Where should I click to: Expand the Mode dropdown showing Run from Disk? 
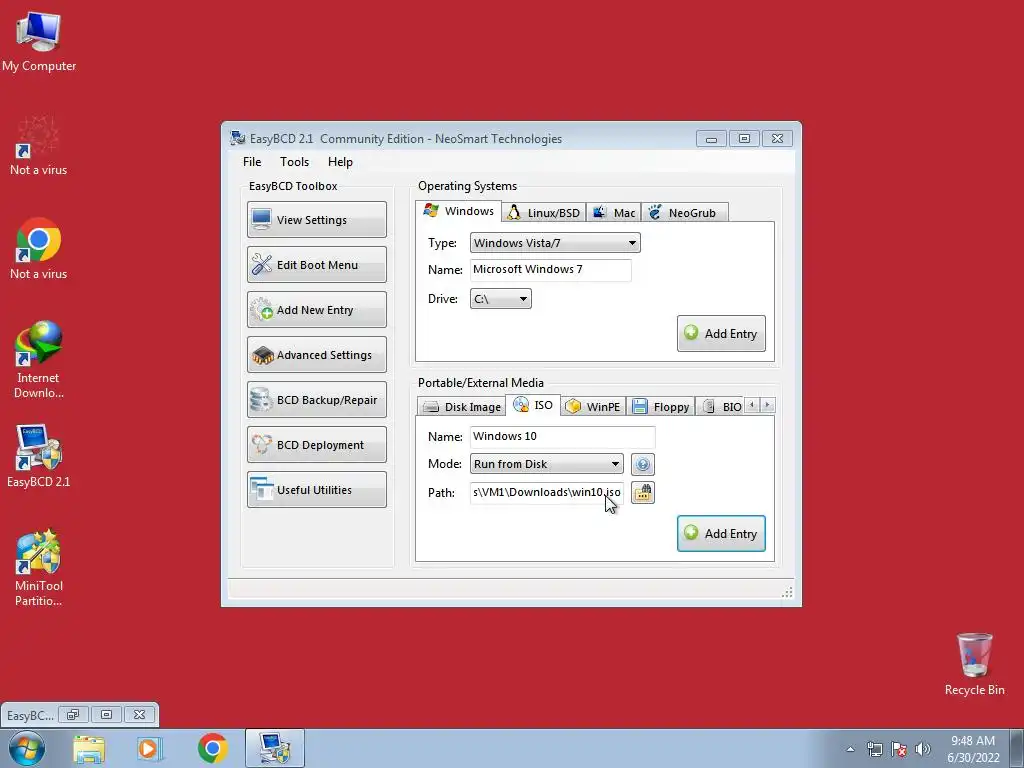[x=547, y=464]
